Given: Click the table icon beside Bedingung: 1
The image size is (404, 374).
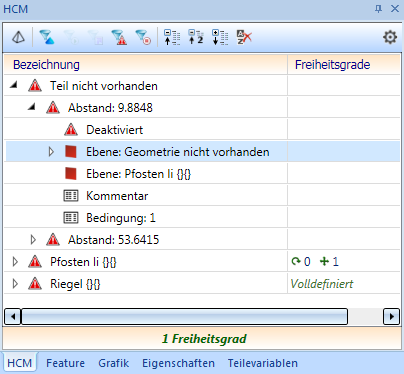Looking at the screenshot, I should click(x=71, y=218).
